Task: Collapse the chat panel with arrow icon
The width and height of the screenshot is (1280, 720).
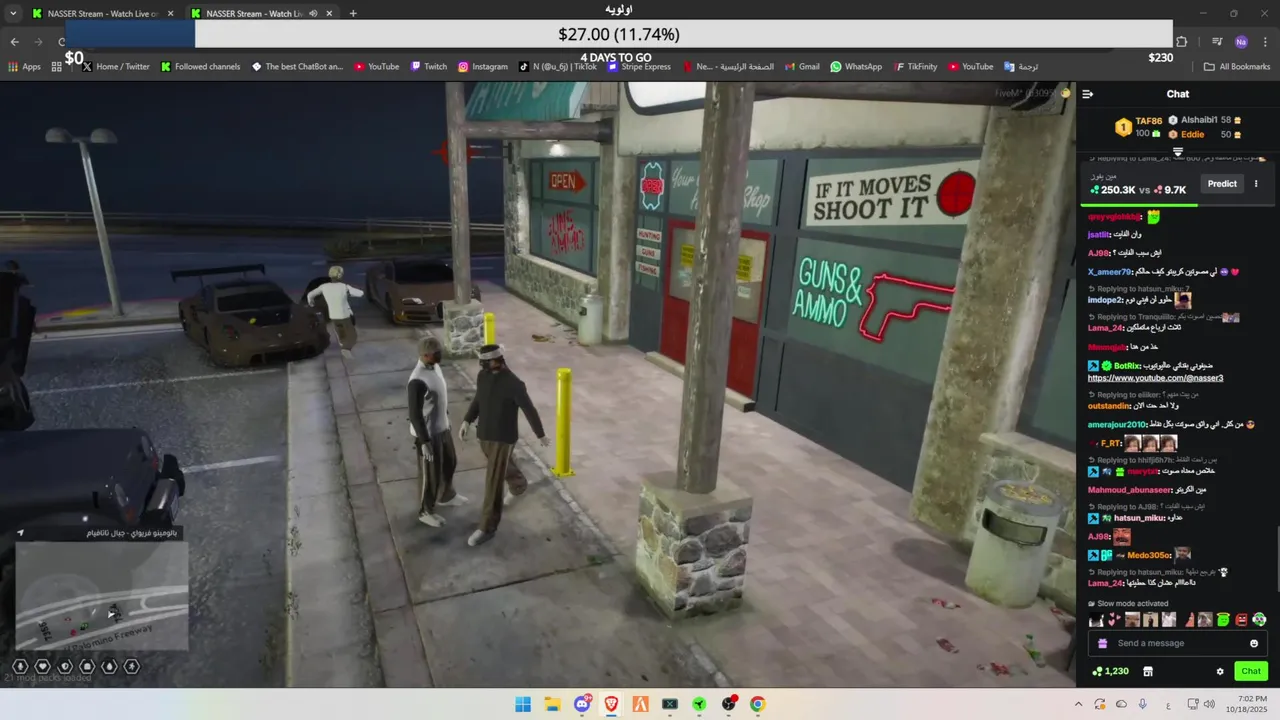Action: 1088,94
